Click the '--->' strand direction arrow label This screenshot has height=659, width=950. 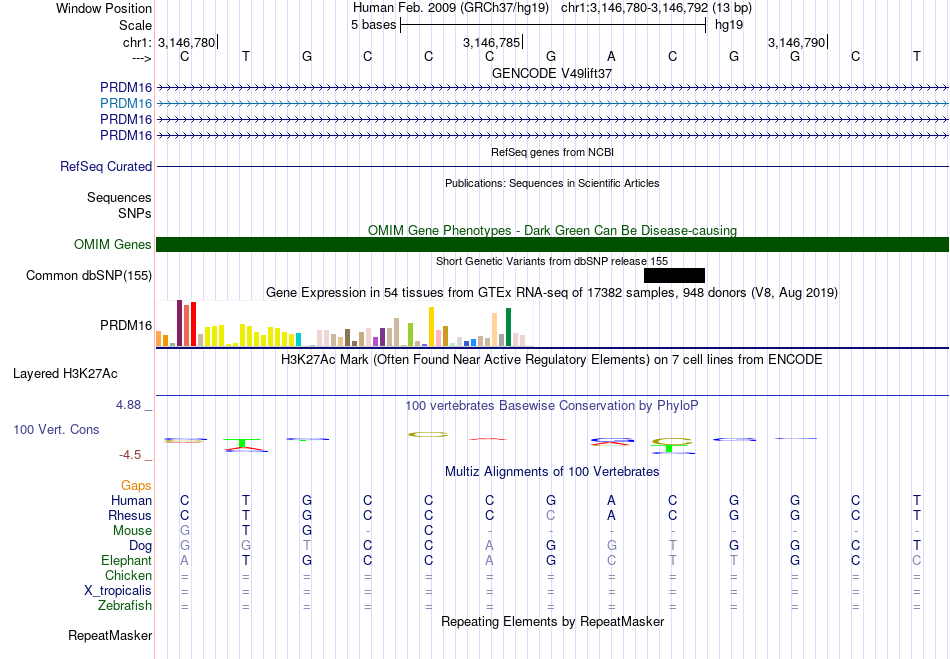click(x=142, y=58)
